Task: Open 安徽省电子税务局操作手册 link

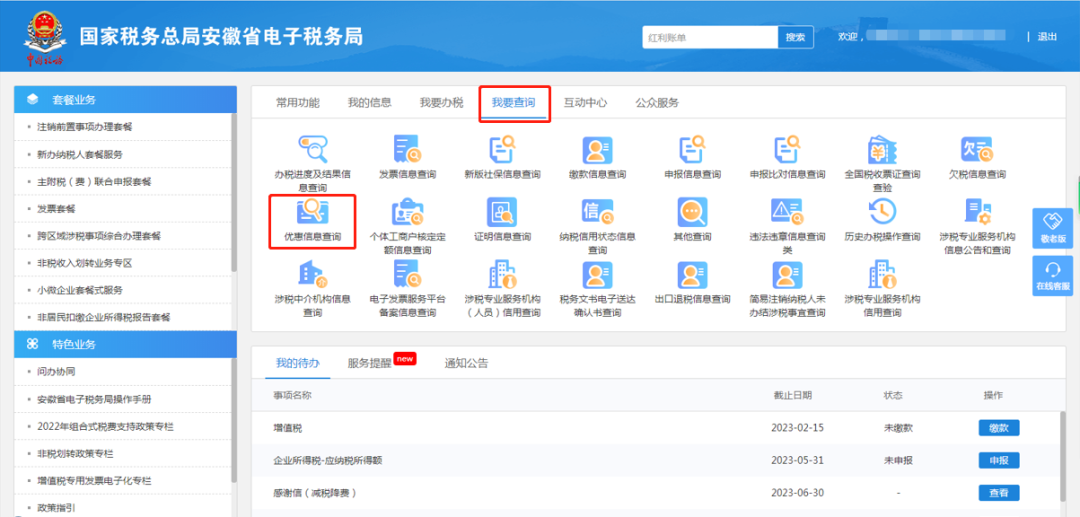Action: [x=94, y=399]
